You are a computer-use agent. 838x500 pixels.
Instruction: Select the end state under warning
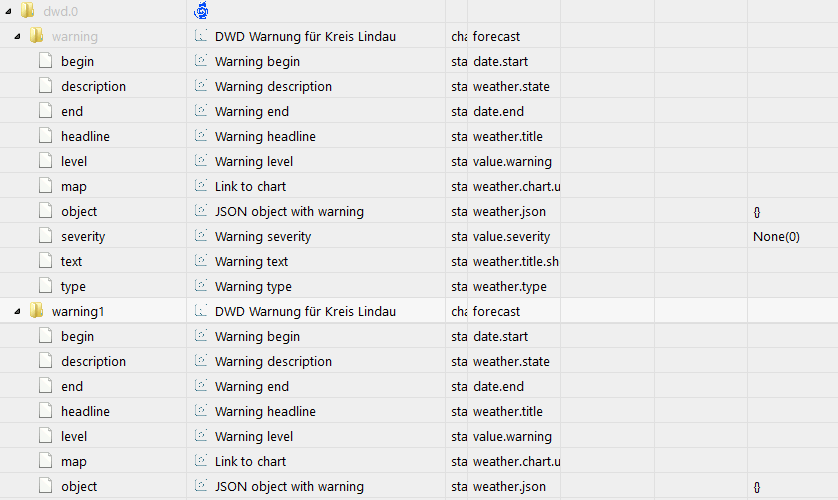coord(72,112)
